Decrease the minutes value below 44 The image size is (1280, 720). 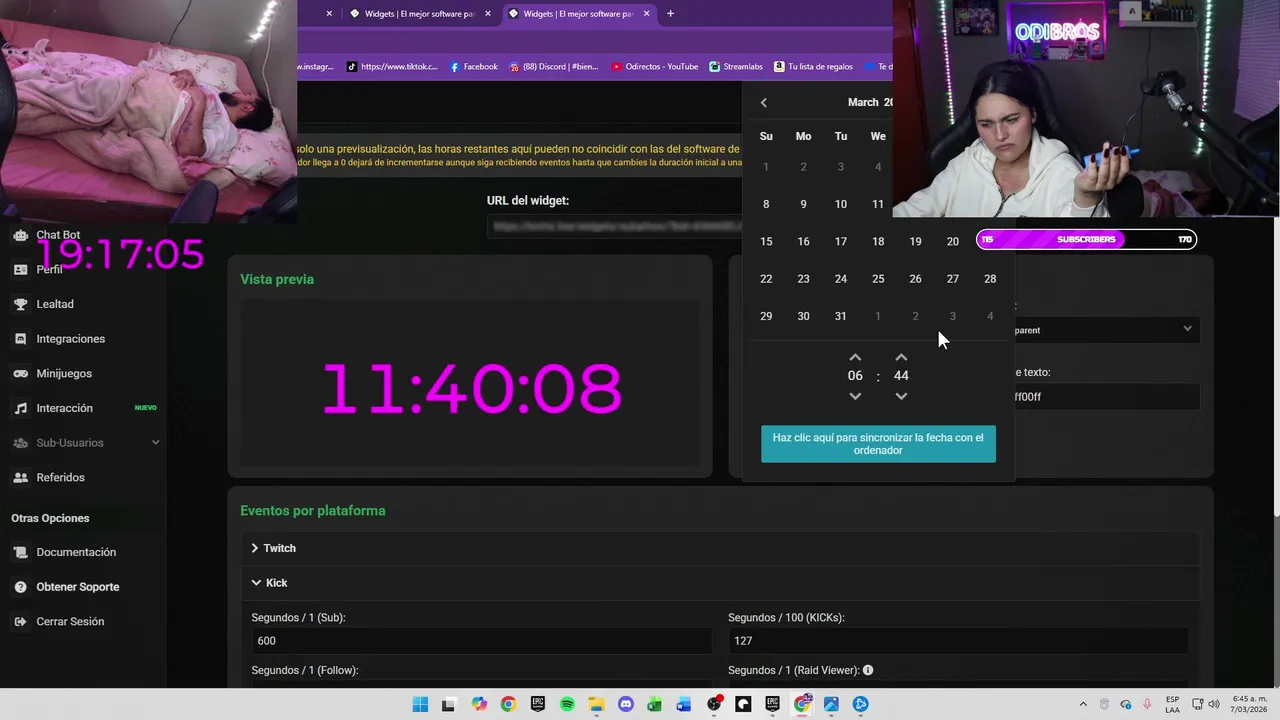[x=901, y=396]
